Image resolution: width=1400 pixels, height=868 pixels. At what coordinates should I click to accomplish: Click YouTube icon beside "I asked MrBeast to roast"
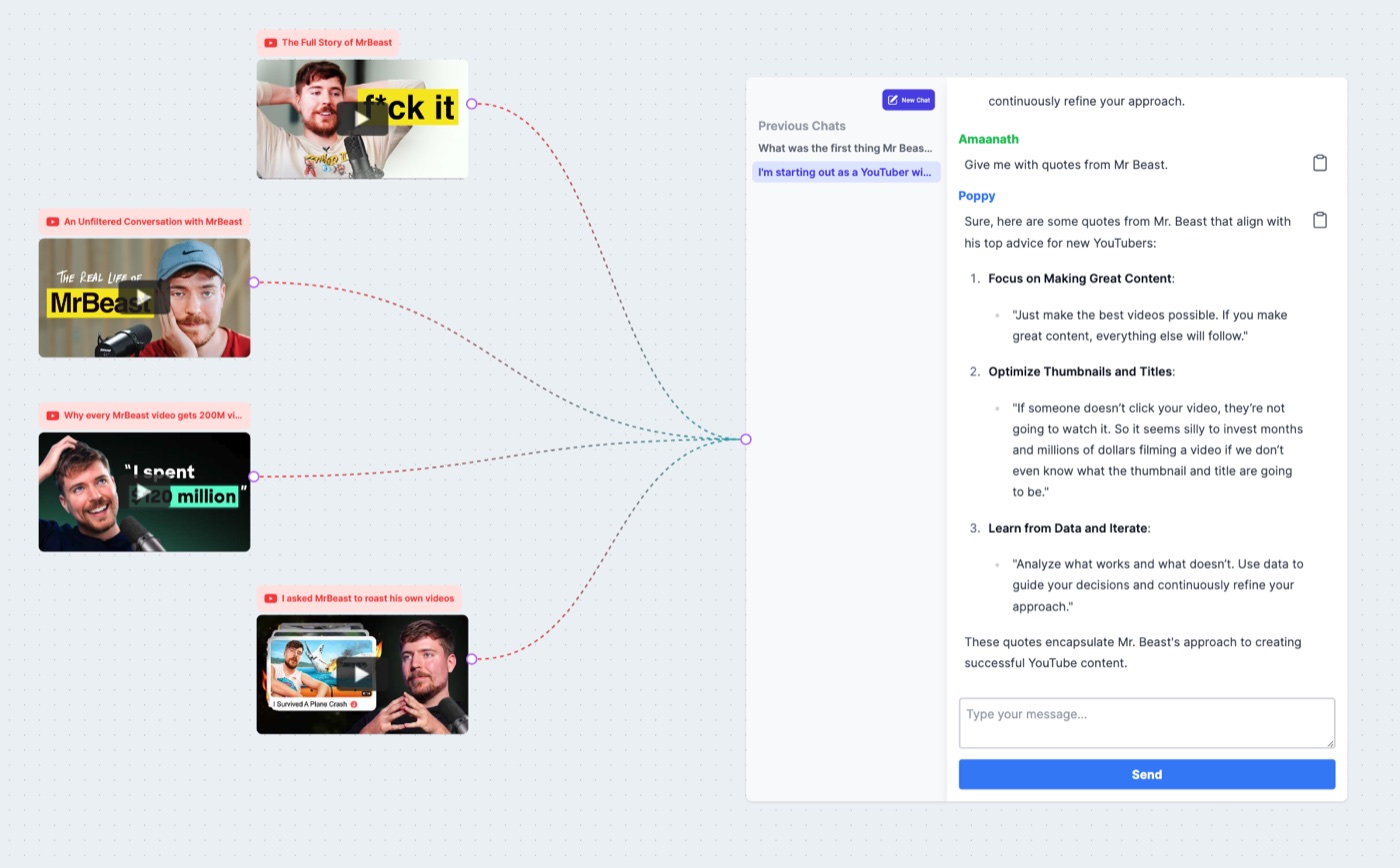point(270,599)
